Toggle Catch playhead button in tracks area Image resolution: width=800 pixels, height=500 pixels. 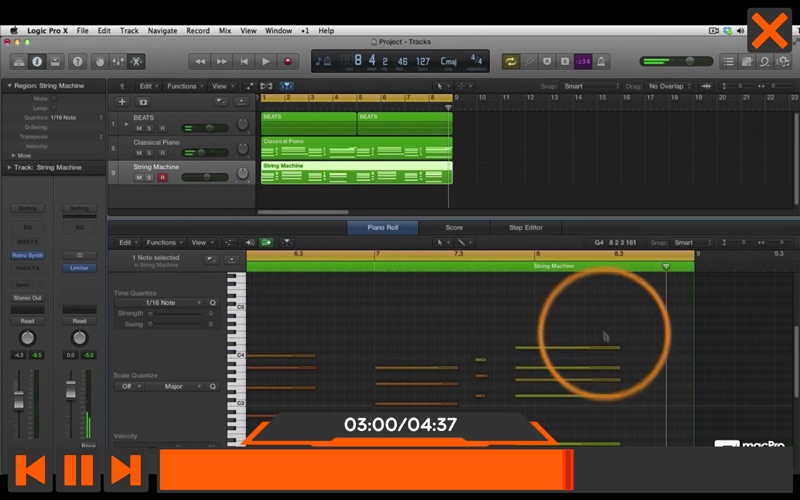[x=286, y=86]
